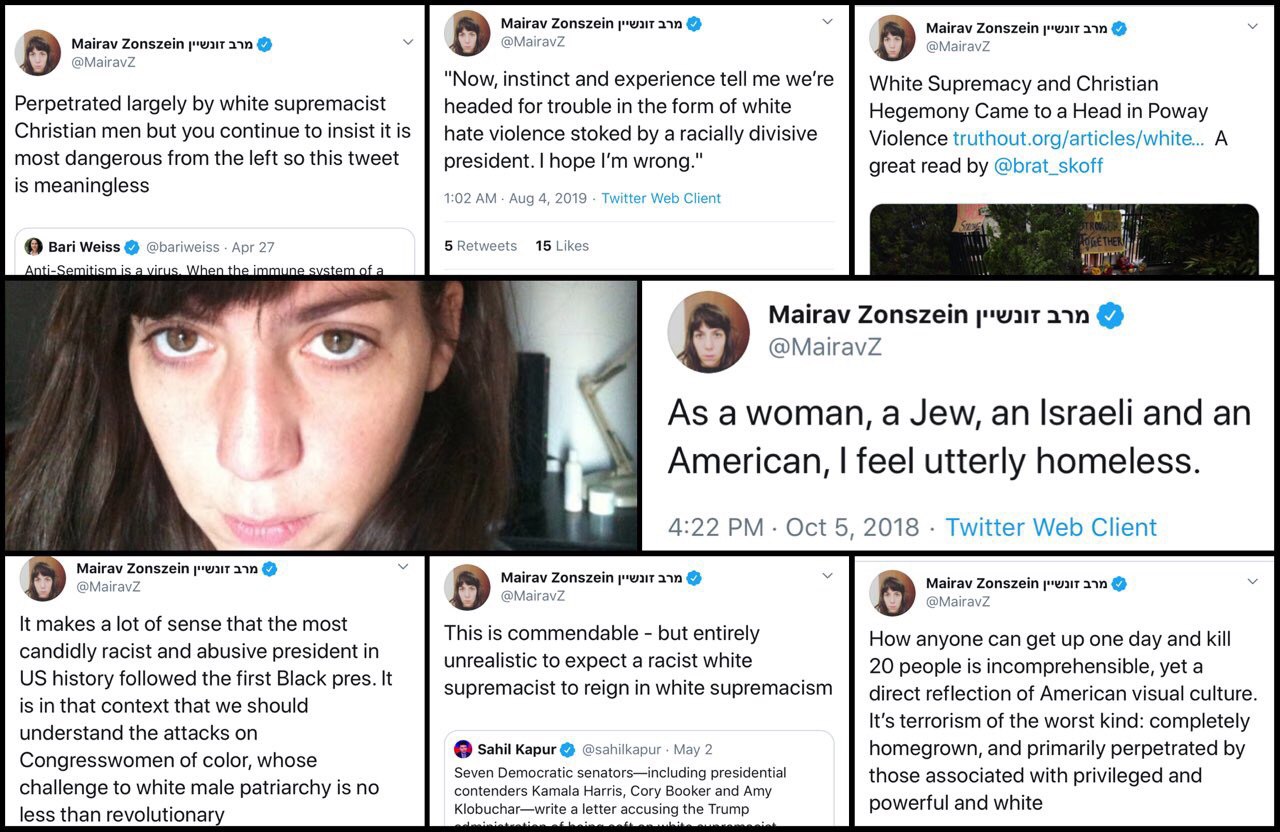The image size is (1280, 832).
Task: View the 5 Retweets count
Action: click(480, 246)
